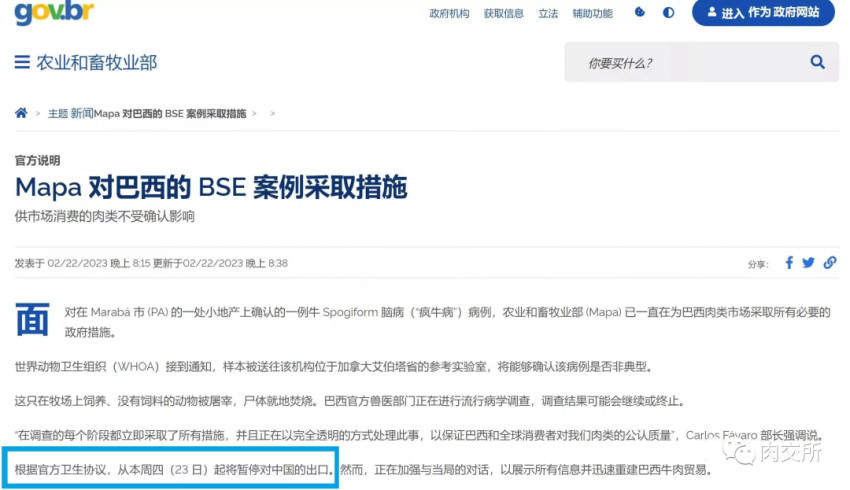Open the 主题 breadcrumb link
This screenshot has height=490, width=850.
(x=58, y=113)
